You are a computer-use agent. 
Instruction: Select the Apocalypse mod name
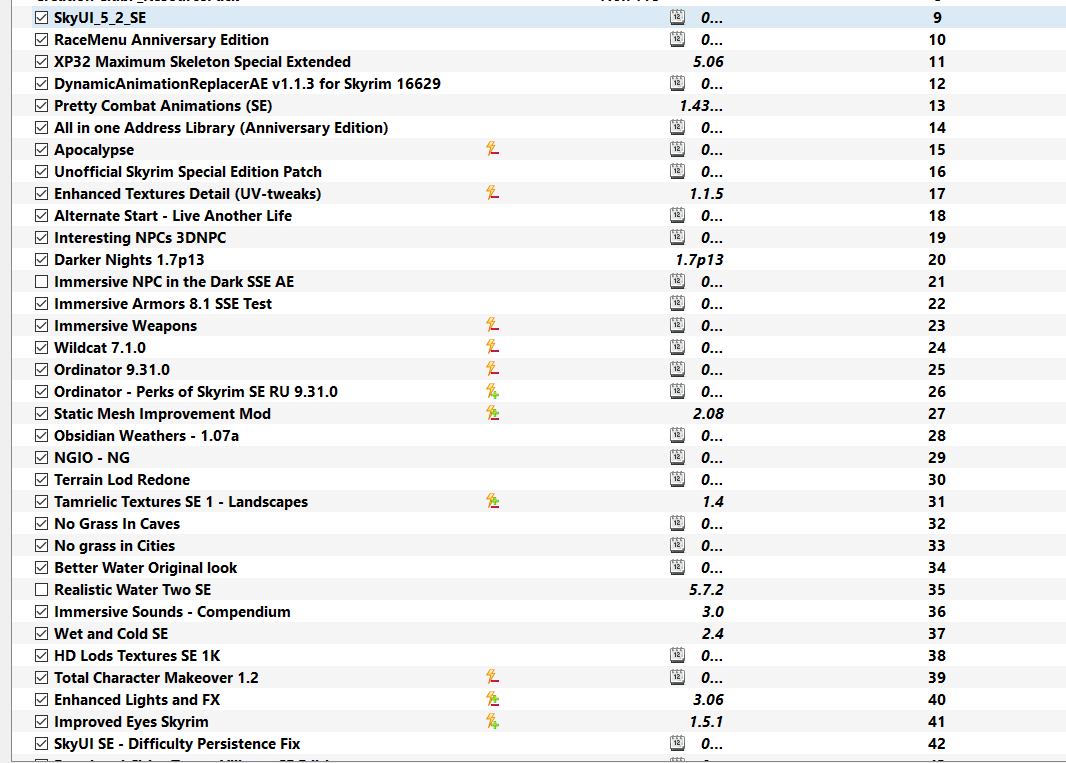94,150
